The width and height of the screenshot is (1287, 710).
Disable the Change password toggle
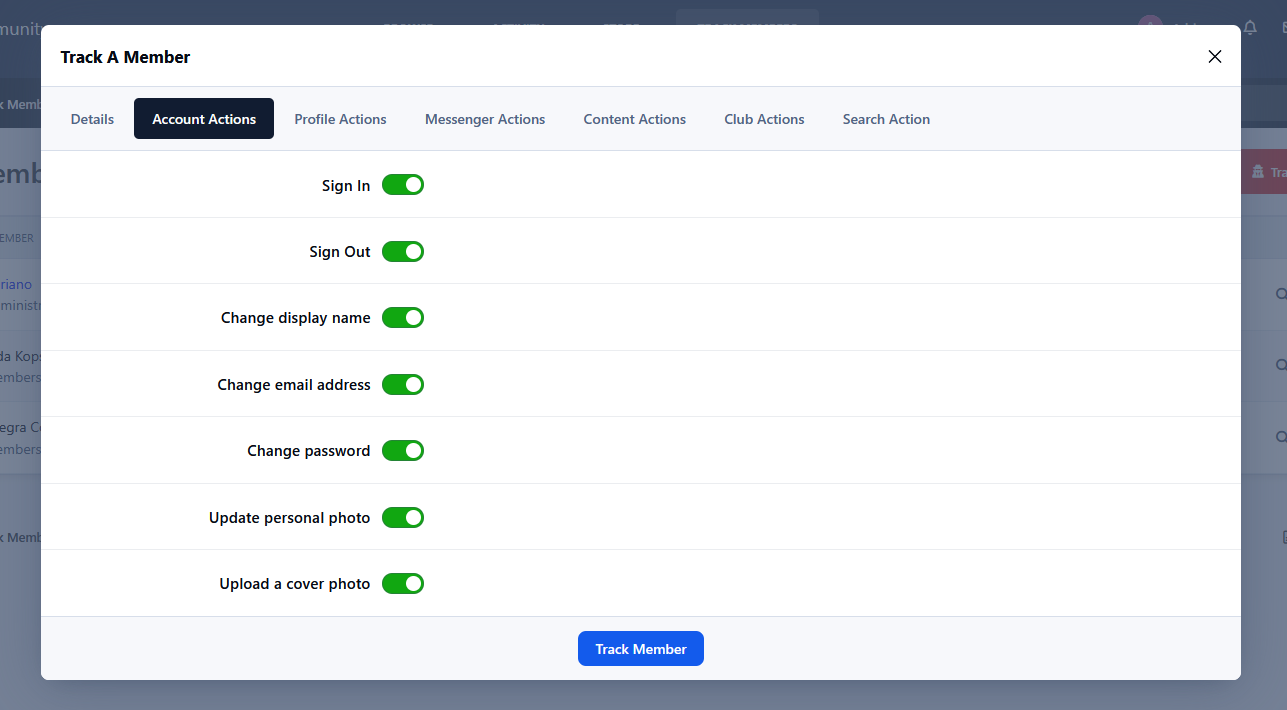point(403,451)
